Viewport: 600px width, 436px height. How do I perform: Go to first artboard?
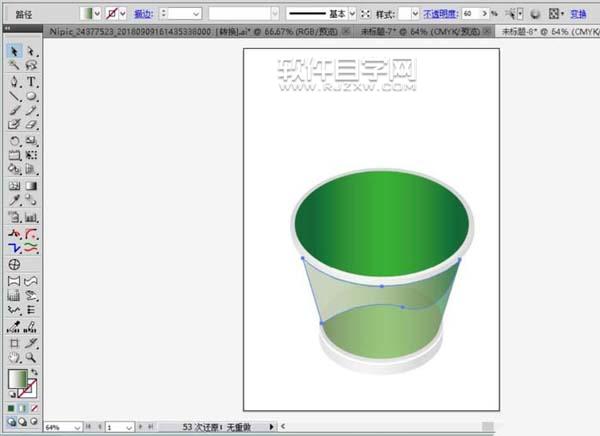[x=88, y=426]
